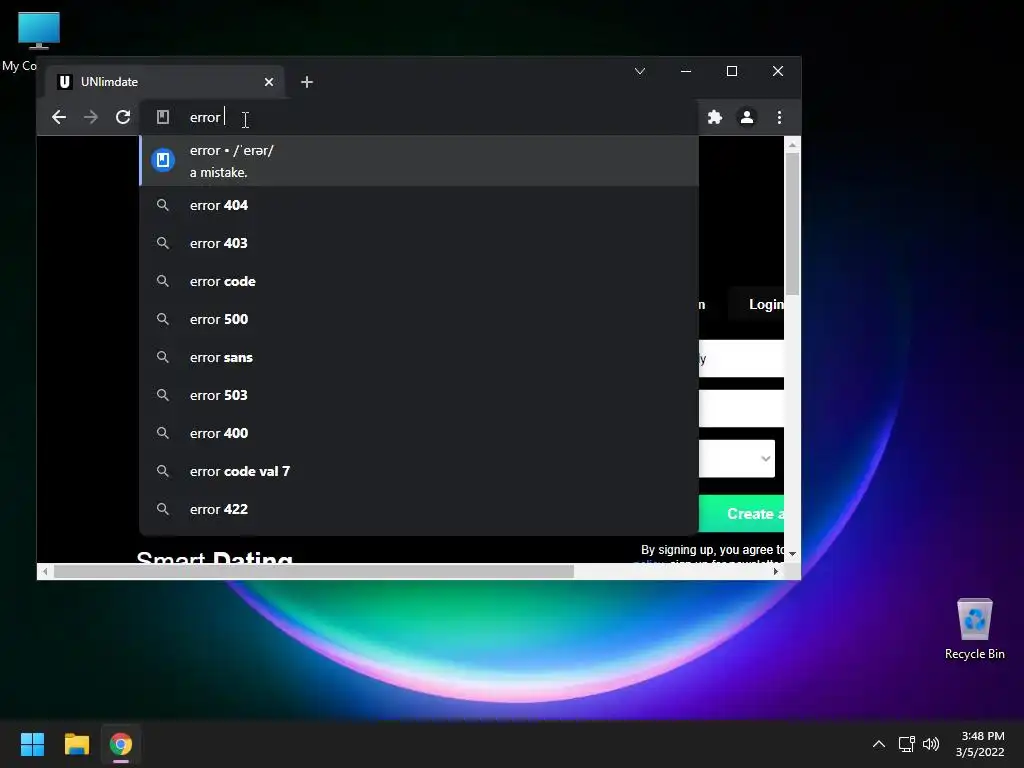1024x768 pixels.
Task: Choose the 'error sans' suggestion
Action: pyautogui.click(x=419, y=357)
